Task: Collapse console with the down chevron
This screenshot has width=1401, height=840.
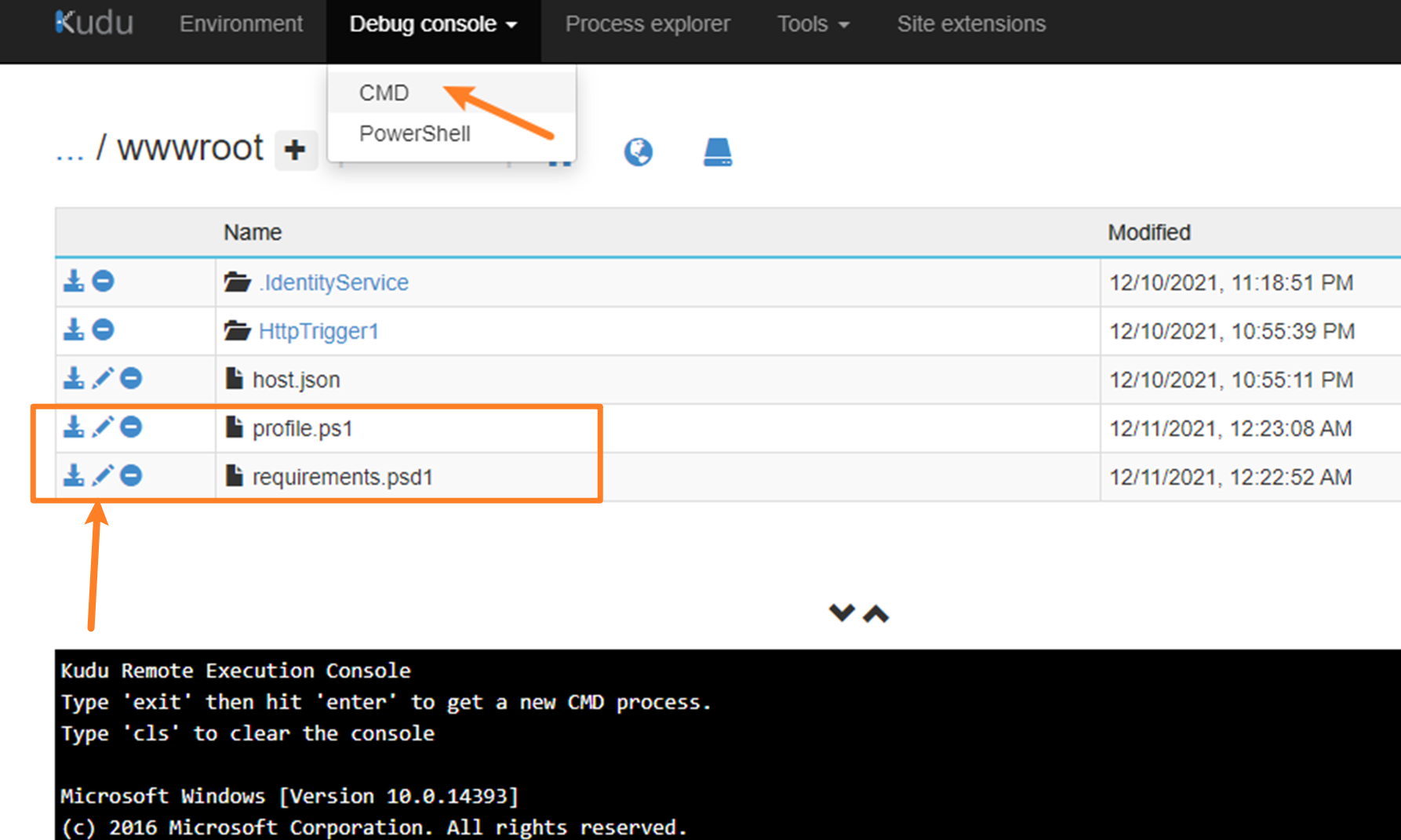Action: [842, 613]
